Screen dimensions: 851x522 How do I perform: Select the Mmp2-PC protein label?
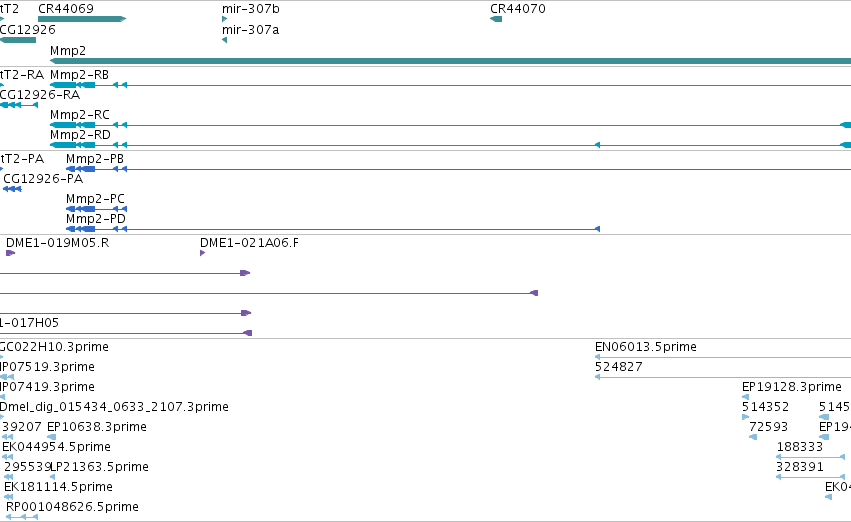[x=96, y=199]
